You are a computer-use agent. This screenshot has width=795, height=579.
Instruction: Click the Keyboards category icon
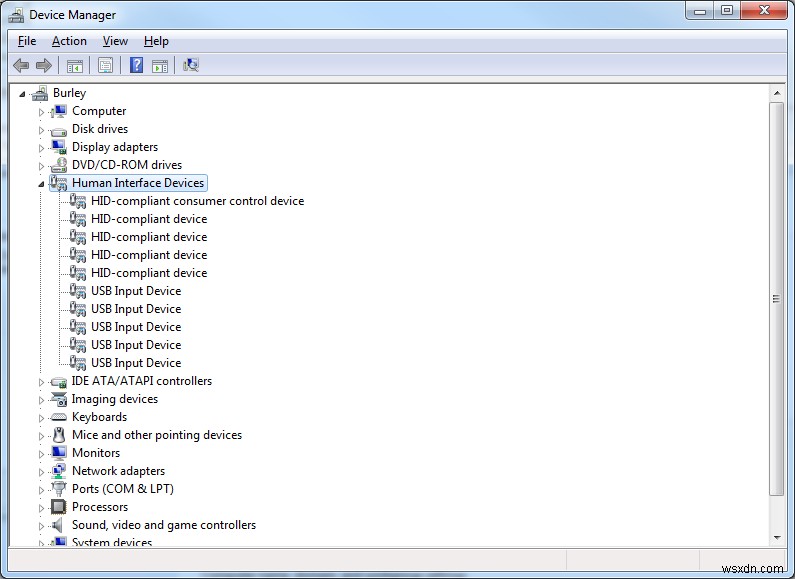click(59, 417)
